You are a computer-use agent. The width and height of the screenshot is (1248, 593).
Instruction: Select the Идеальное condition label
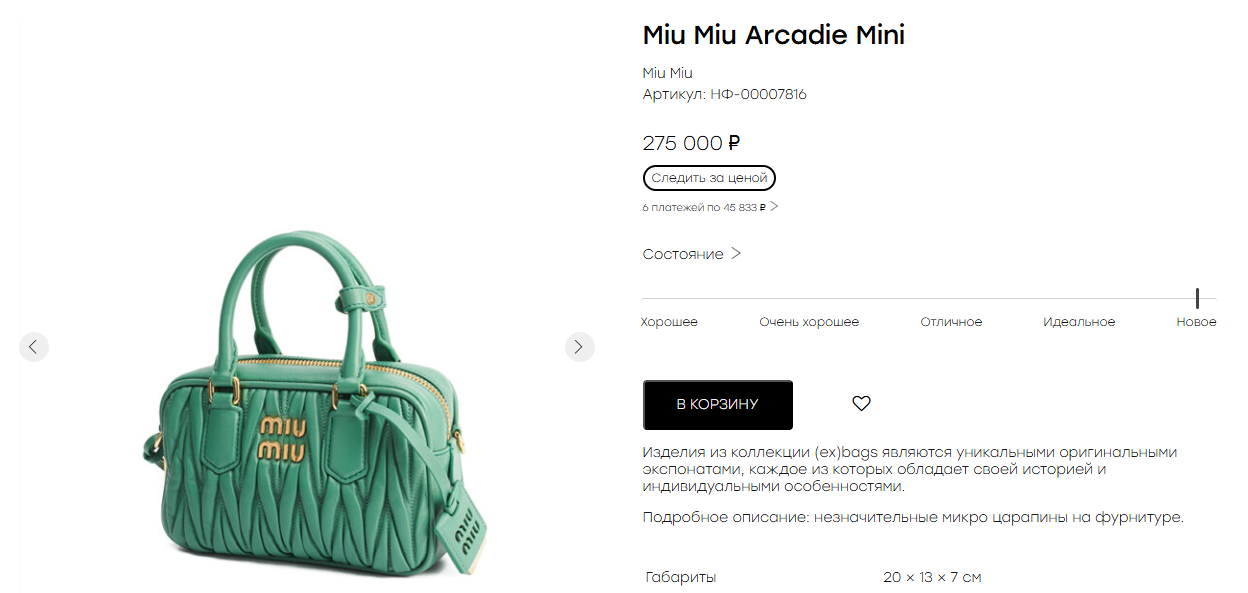[x=1079, y=322]
